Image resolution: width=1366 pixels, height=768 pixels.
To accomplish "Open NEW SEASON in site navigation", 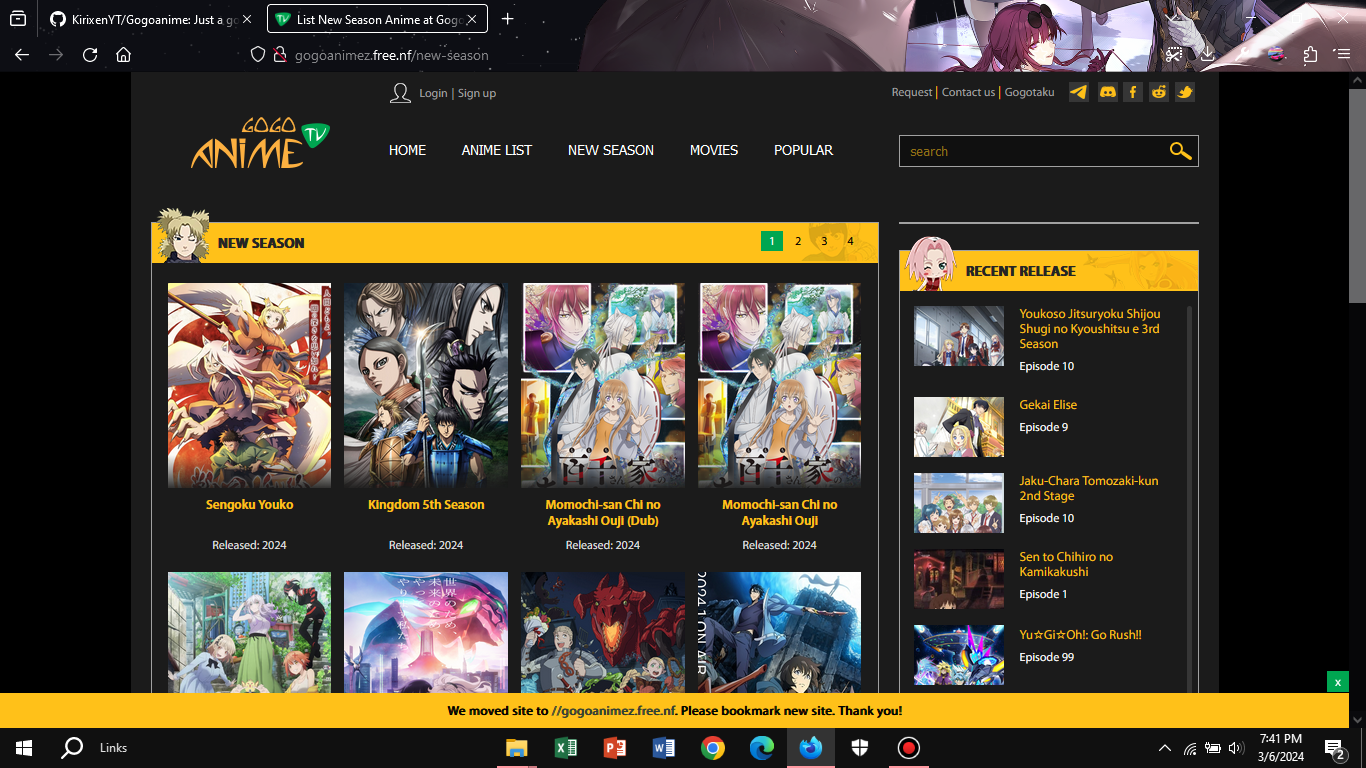I will pyautogui.click(x=611, y=150).
